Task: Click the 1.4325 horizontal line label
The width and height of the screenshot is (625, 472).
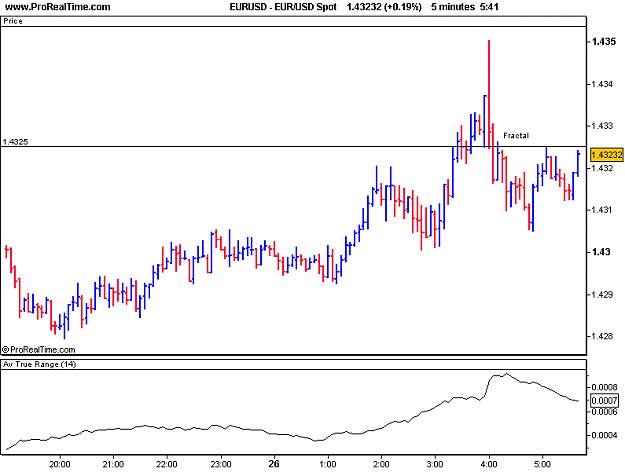Action: (16, 142)
